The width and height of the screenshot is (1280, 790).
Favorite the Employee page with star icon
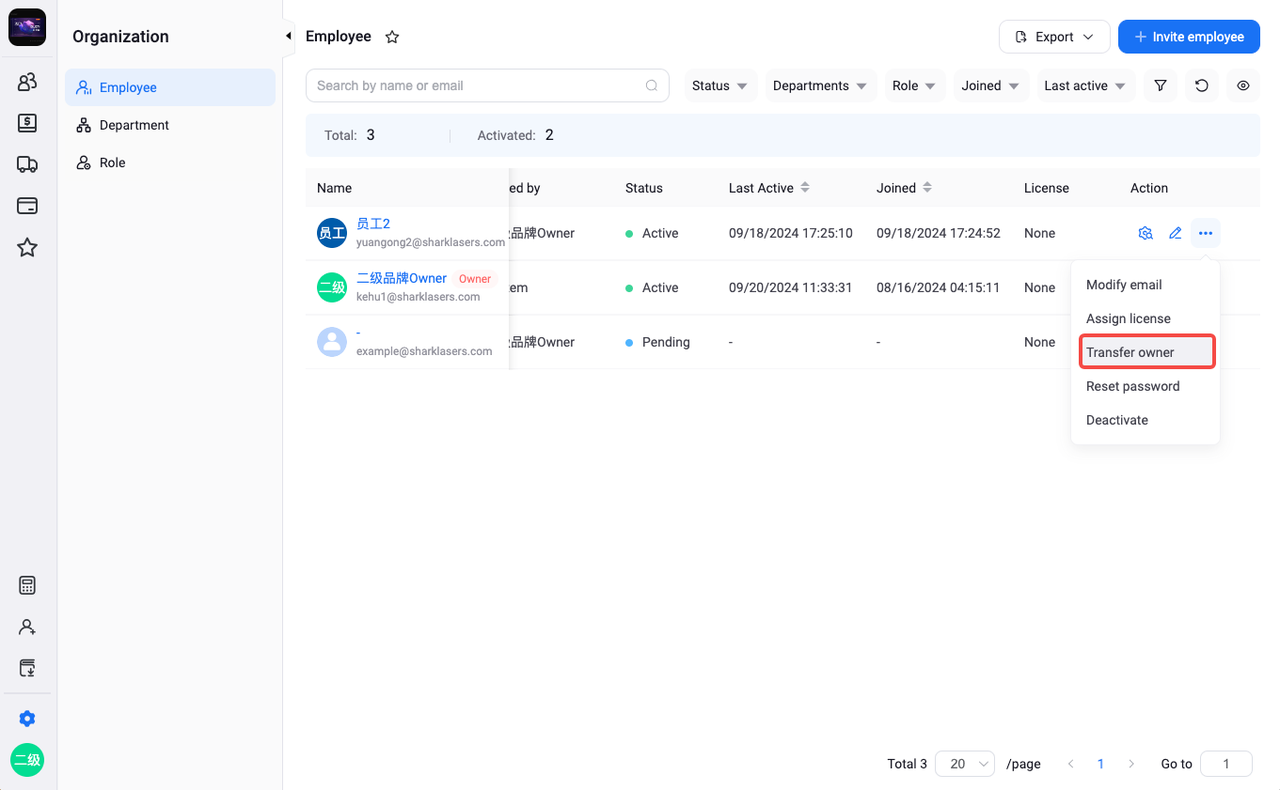tap(392, 37)
